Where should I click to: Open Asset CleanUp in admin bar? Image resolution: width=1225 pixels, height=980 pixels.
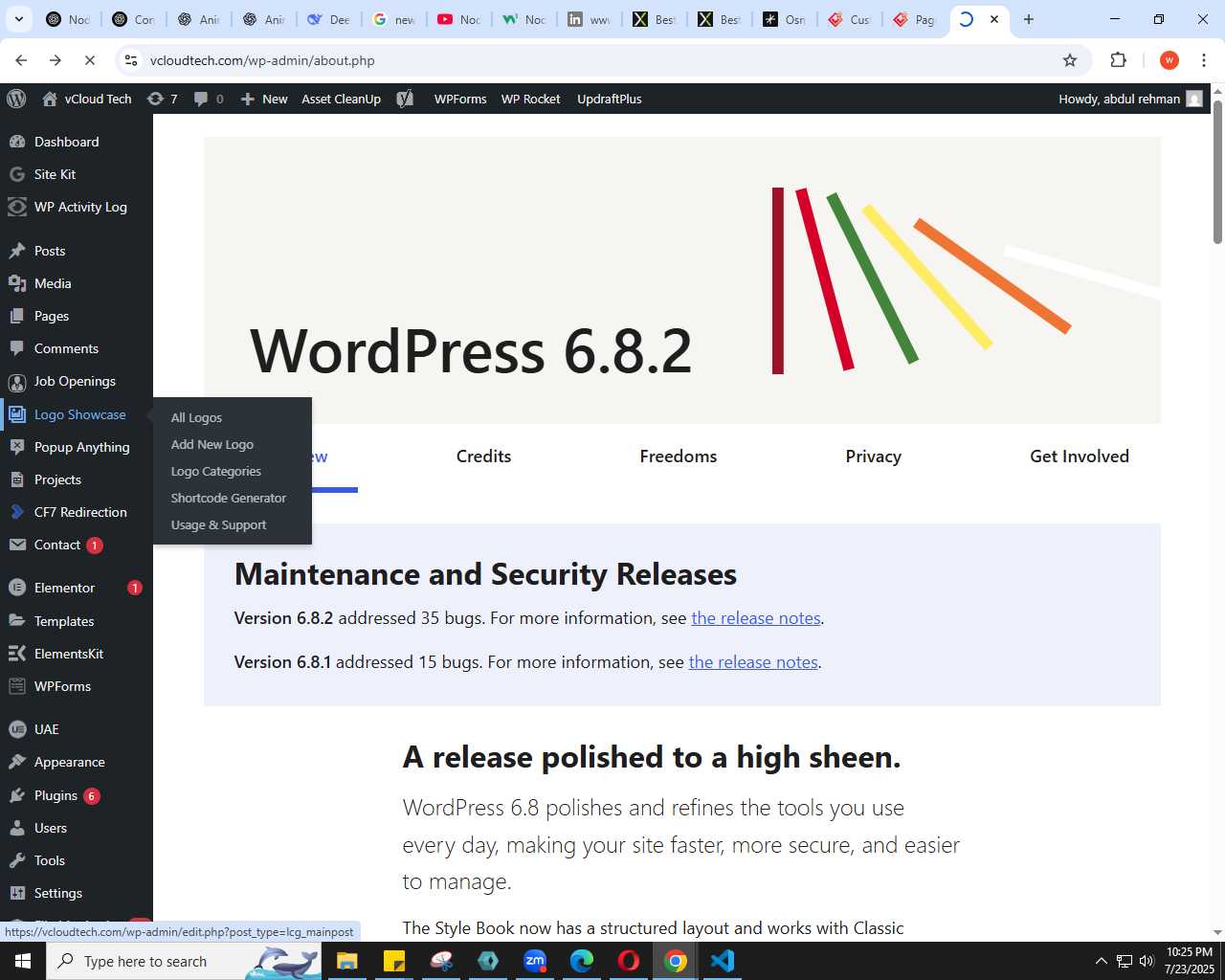pyautogui.click(x=341, y=99)
